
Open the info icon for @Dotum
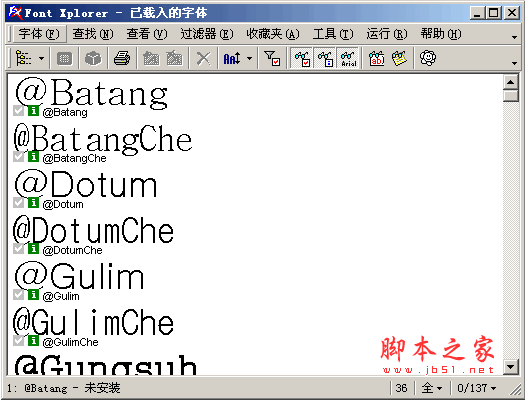(x=33, y=203)
